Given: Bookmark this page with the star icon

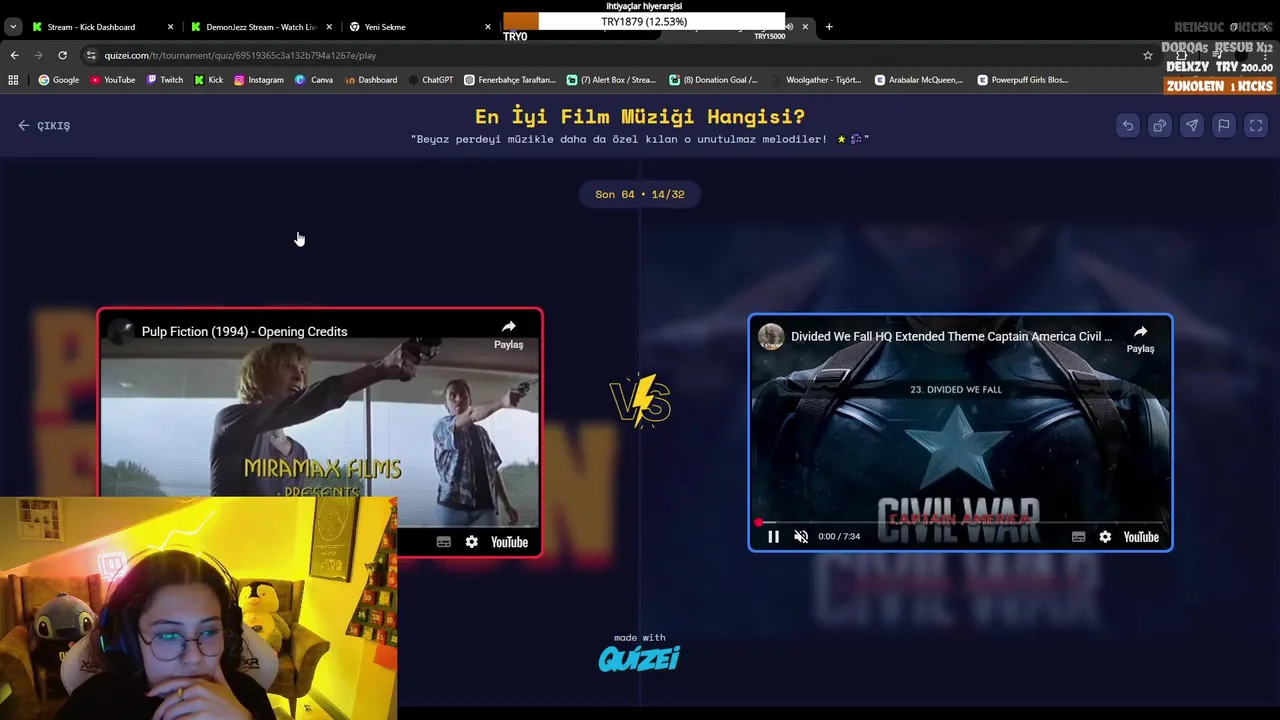Looking at the screenshot, I should click(1147, 56).
